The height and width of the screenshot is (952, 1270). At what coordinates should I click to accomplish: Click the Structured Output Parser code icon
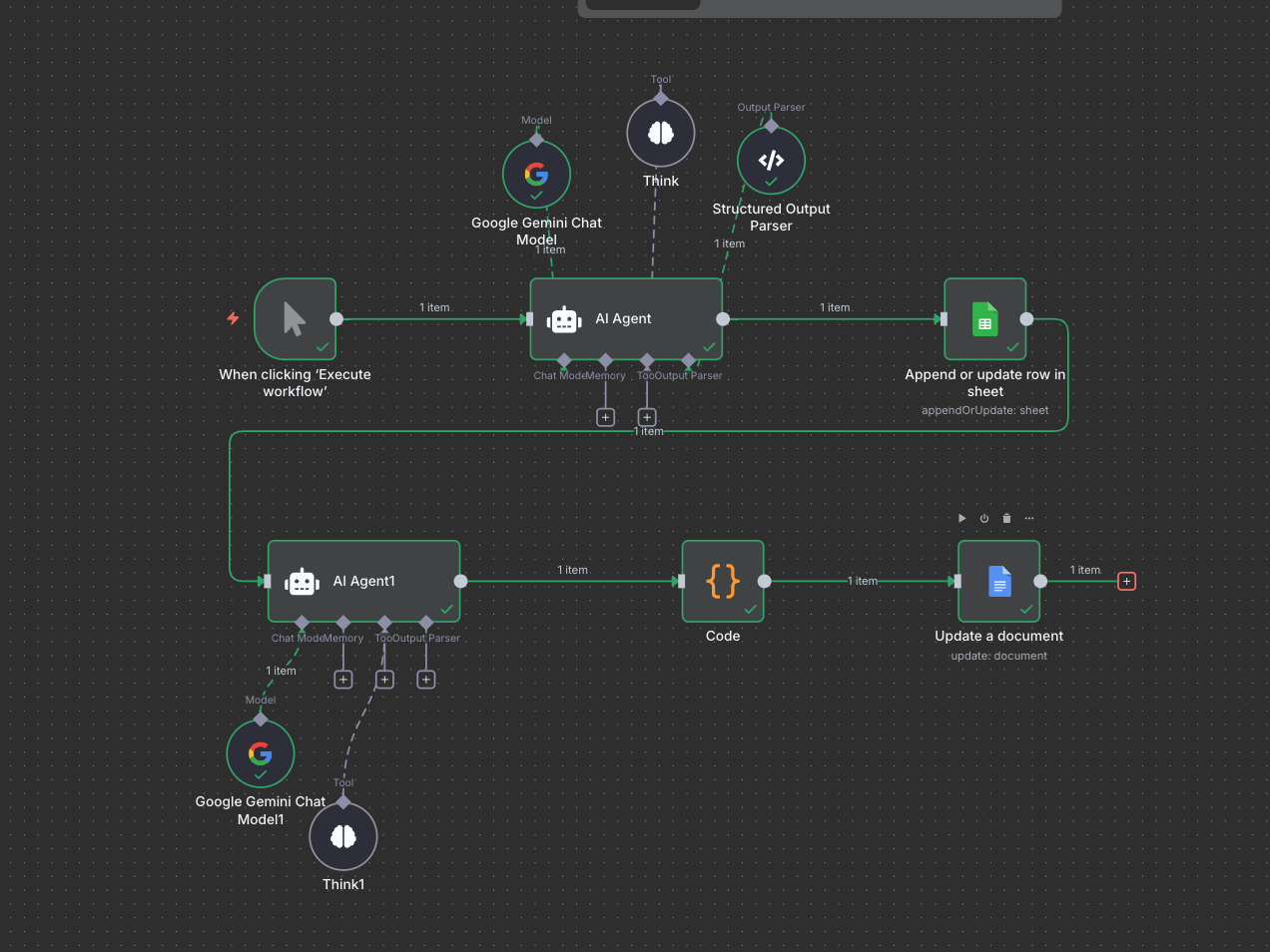[770, 160]
